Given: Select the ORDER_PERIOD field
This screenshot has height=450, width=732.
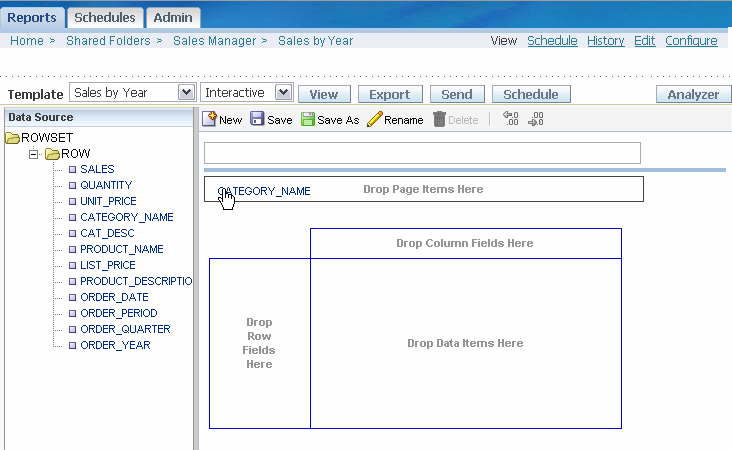Looking at the screenshot, I should pyautogui.click(x=119, y=313).
